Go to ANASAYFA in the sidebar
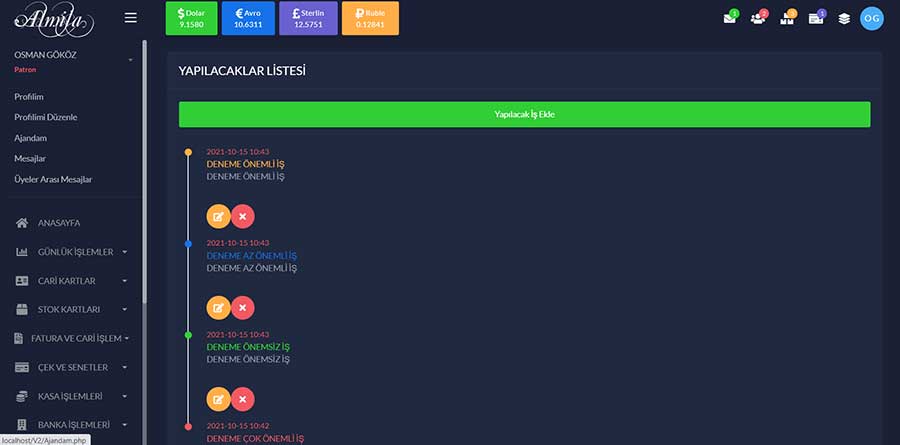 [x=58, y=222]
